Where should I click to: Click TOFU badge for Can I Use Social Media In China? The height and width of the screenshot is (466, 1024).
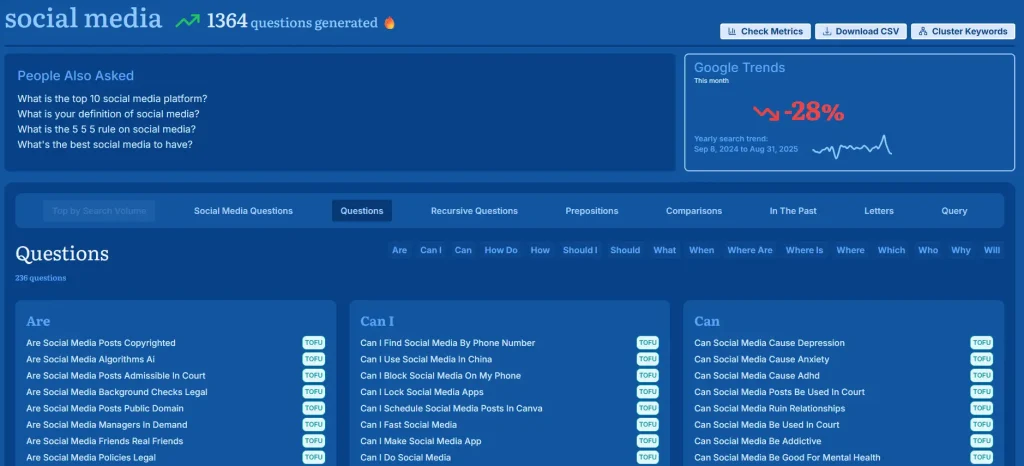pyautogui.click(x=647, y=359)
